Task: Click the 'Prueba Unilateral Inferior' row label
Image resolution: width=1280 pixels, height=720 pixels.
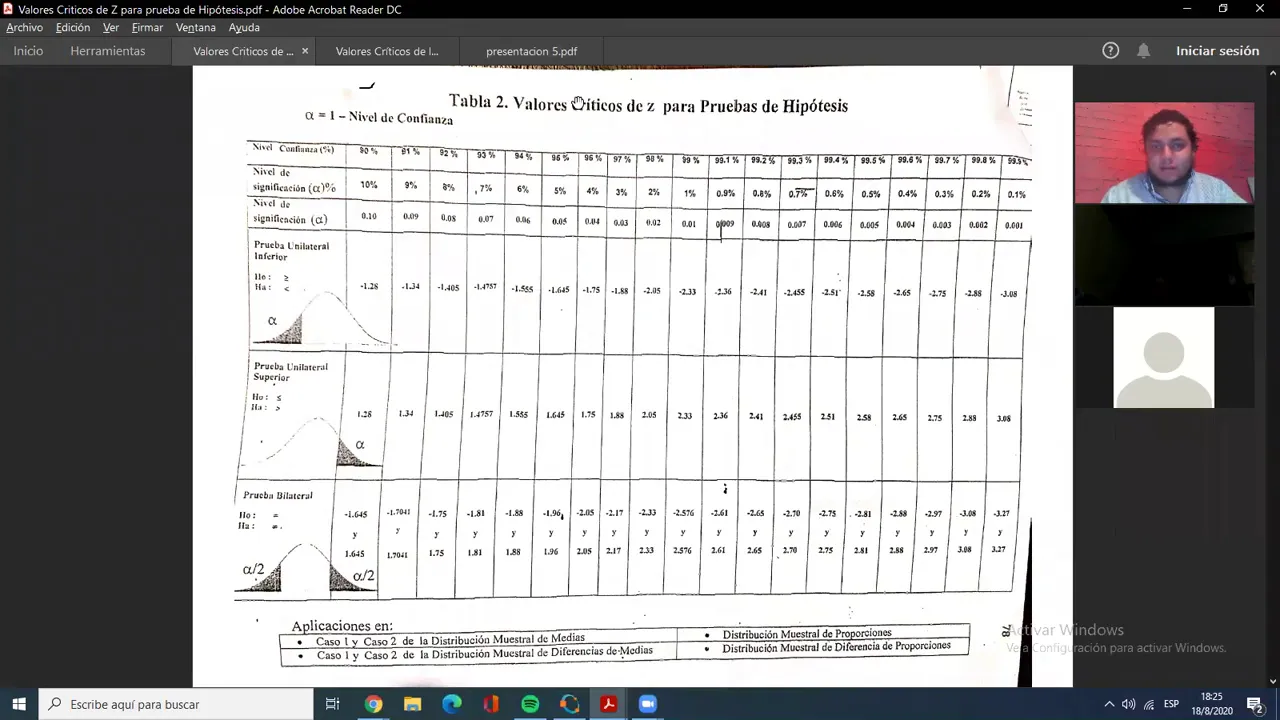Action: [x=291, y=251]
